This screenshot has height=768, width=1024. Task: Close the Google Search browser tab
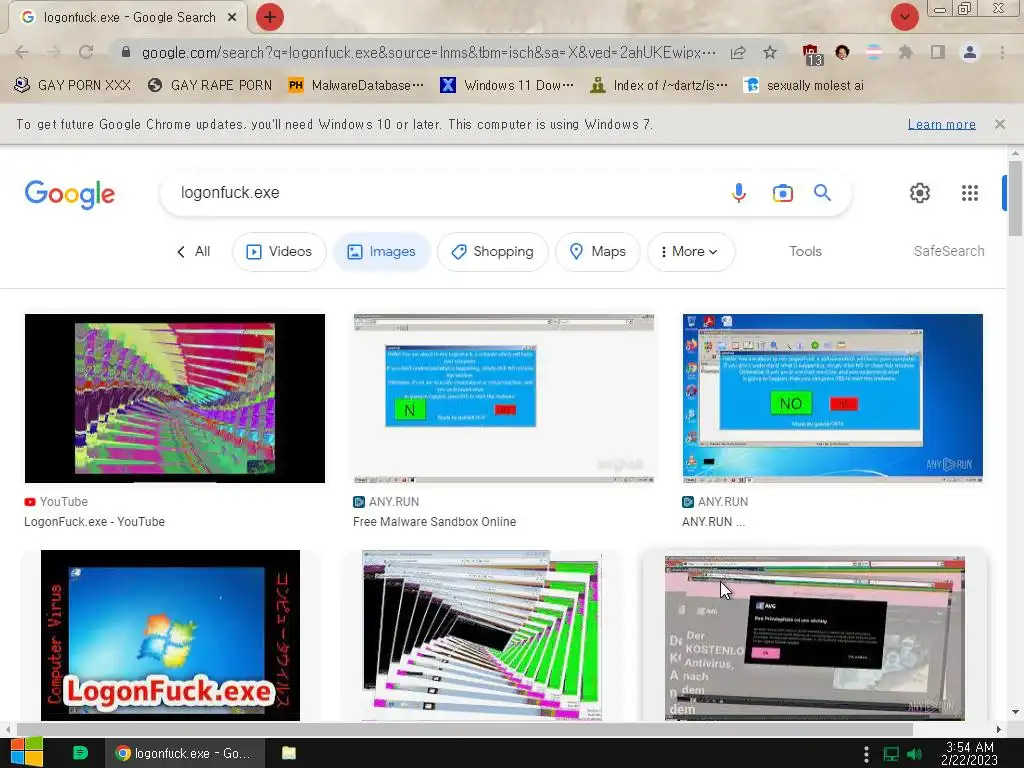pos(232,18)
